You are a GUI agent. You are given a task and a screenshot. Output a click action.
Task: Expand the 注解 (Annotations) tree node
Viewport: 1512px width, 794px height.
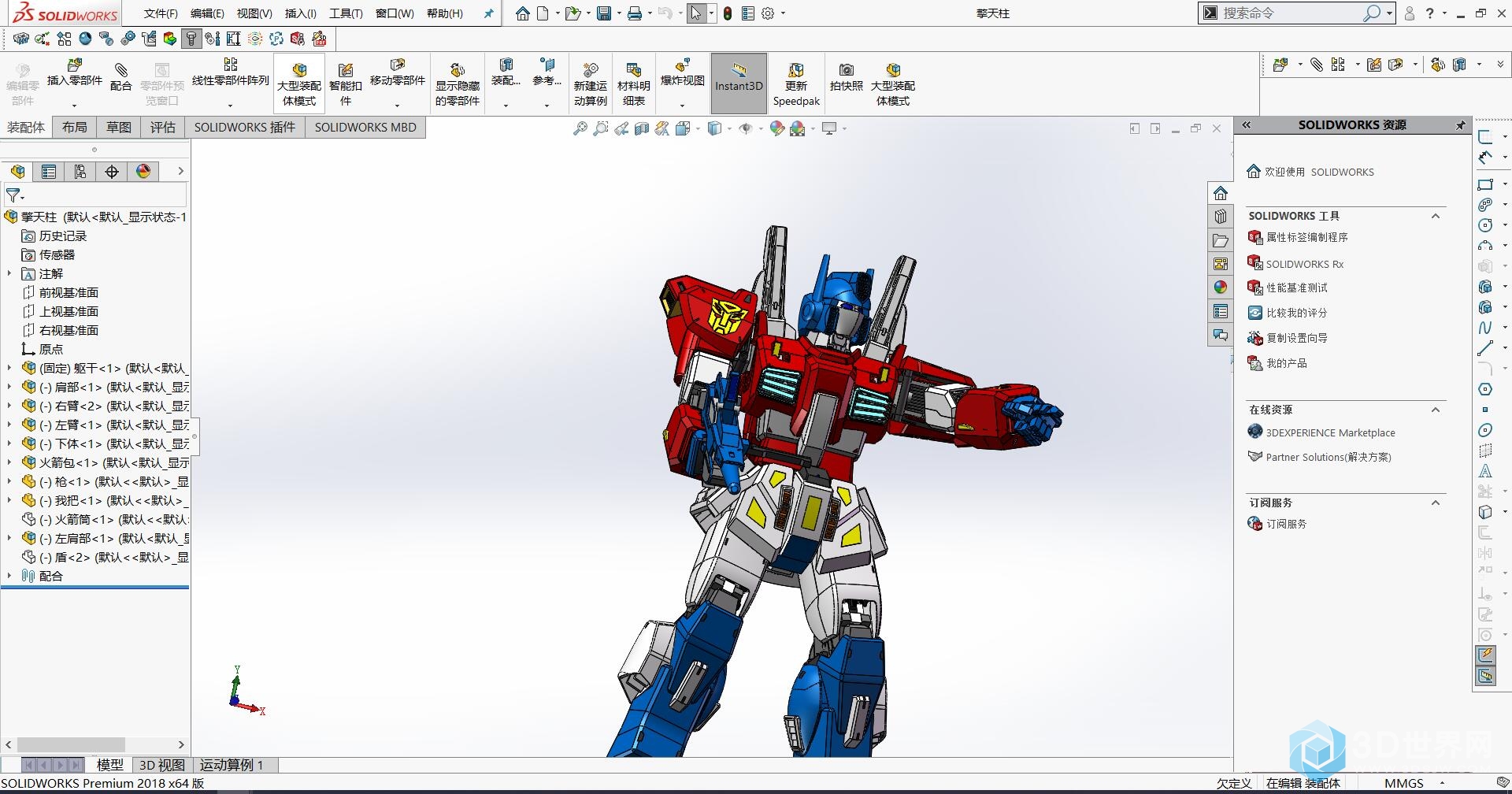[x=9, y=274]
